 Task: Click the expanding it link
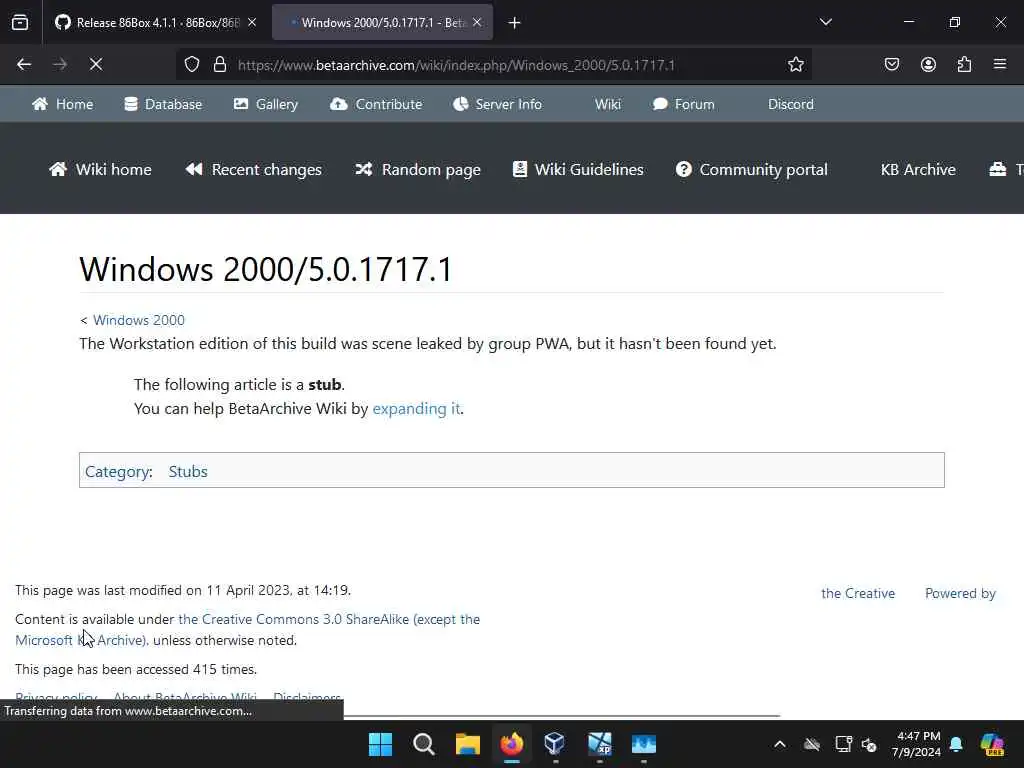416,409
